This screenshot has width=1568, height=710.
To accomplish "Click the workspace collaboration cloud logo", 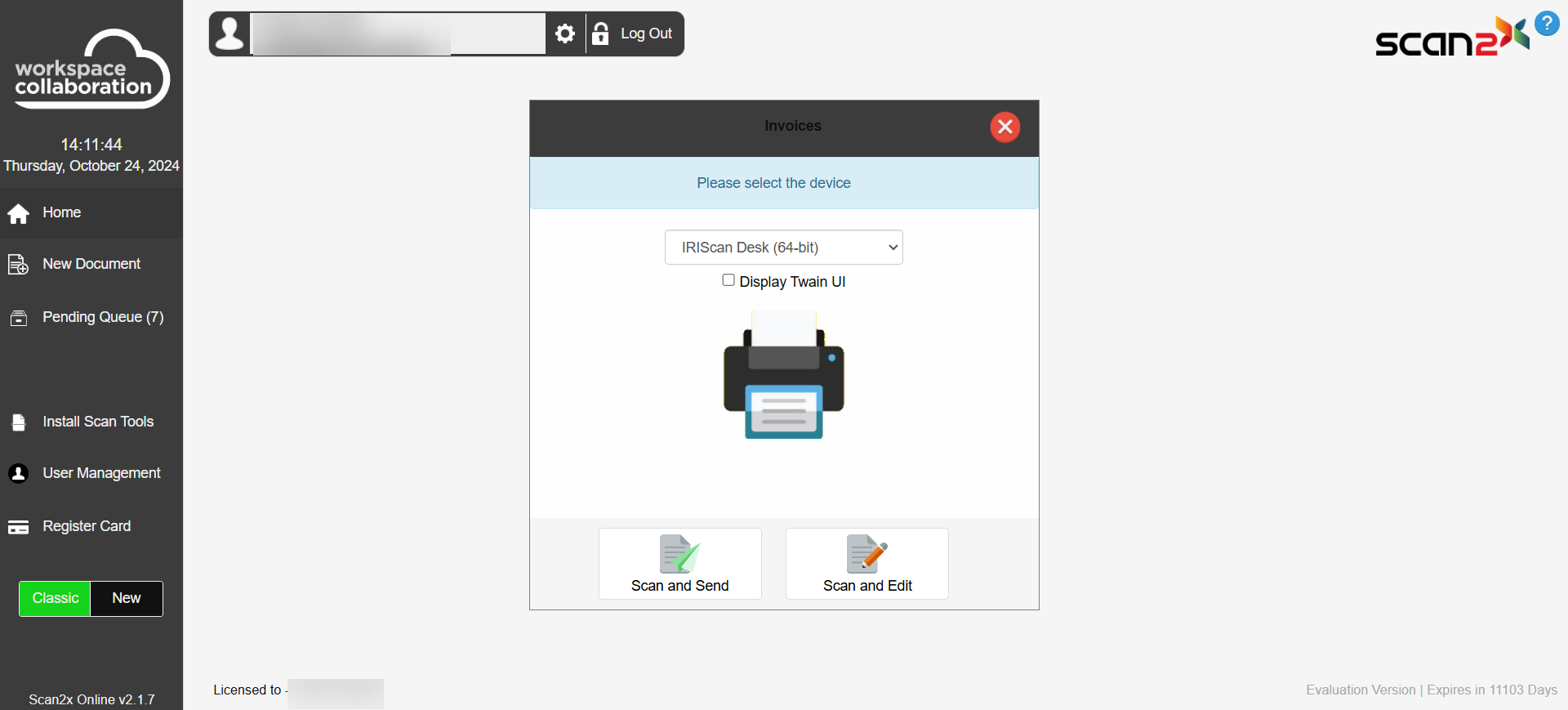I will tap(91, 70).
